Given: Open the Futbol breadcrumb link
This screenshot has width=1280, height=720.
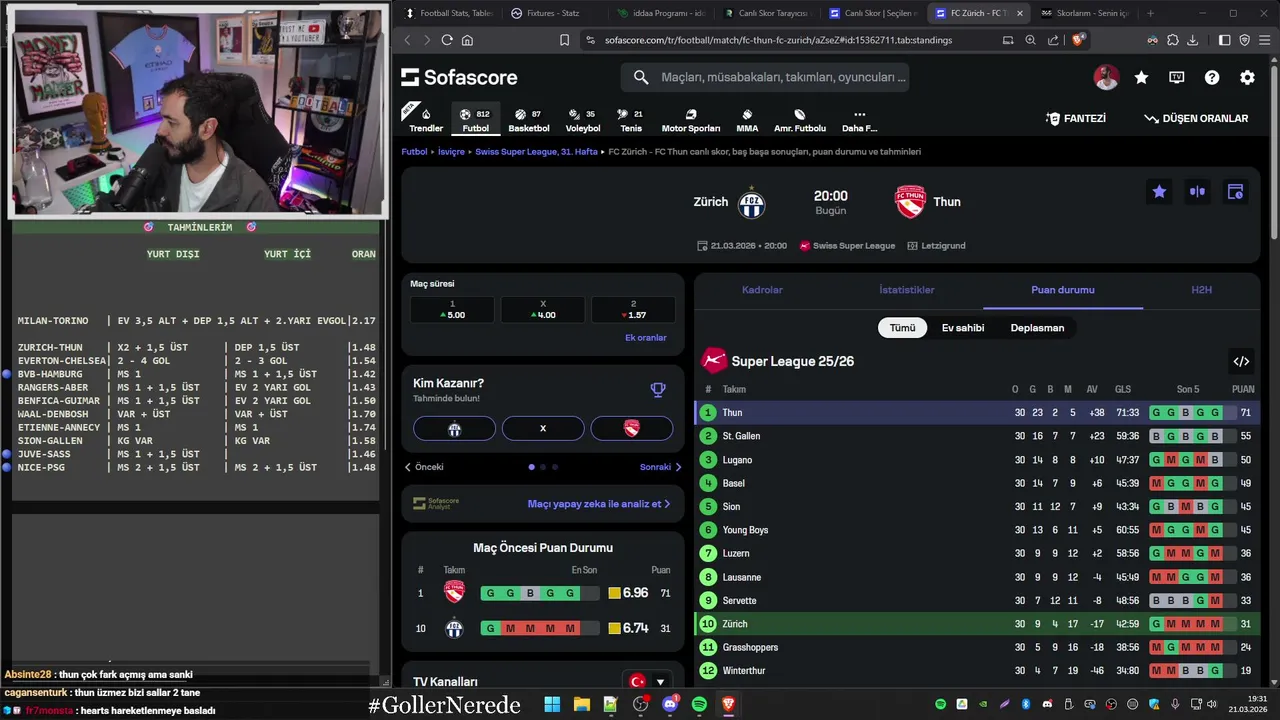Looking at the screenshot, I should coord(414,152).
